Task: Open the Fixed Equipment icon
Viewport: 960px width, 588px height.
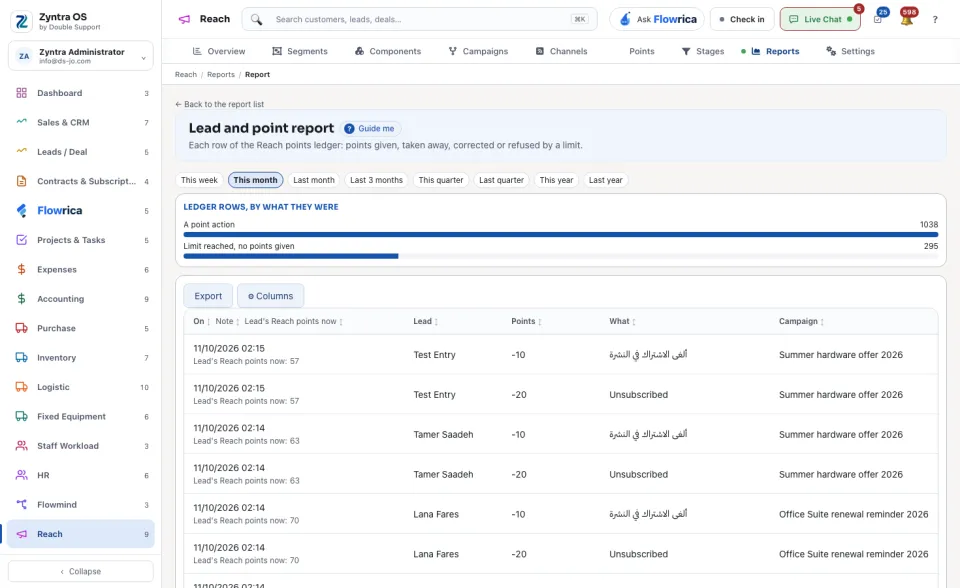Action: click(21, 416)
